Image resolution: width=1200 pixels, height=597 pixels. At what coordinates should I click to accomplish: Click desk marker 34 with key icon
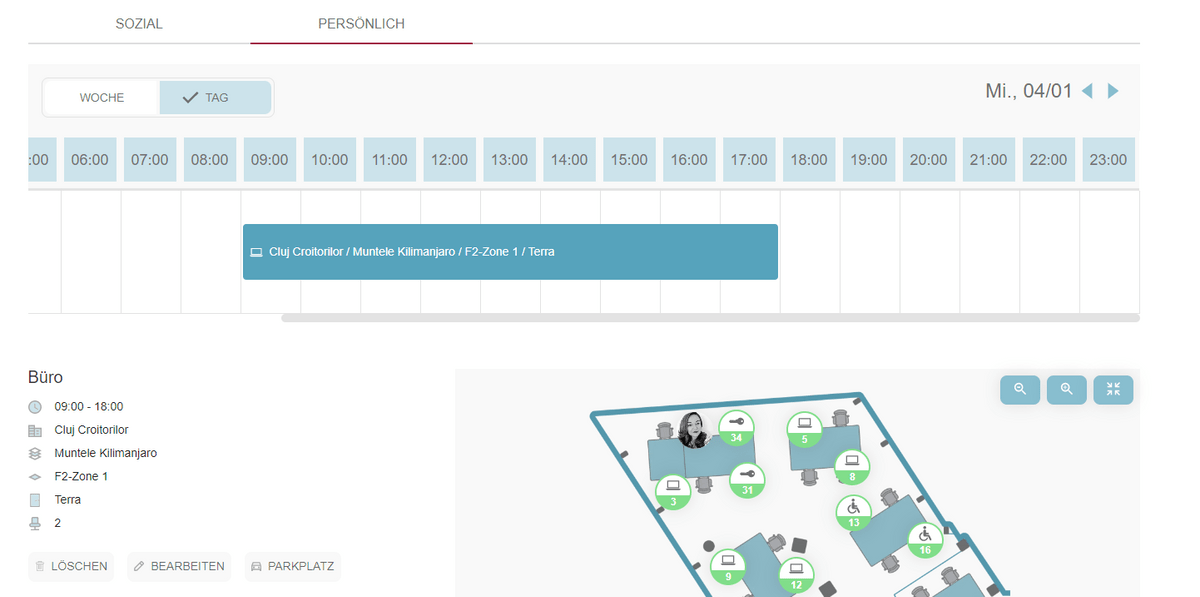(x=736, y=427)
